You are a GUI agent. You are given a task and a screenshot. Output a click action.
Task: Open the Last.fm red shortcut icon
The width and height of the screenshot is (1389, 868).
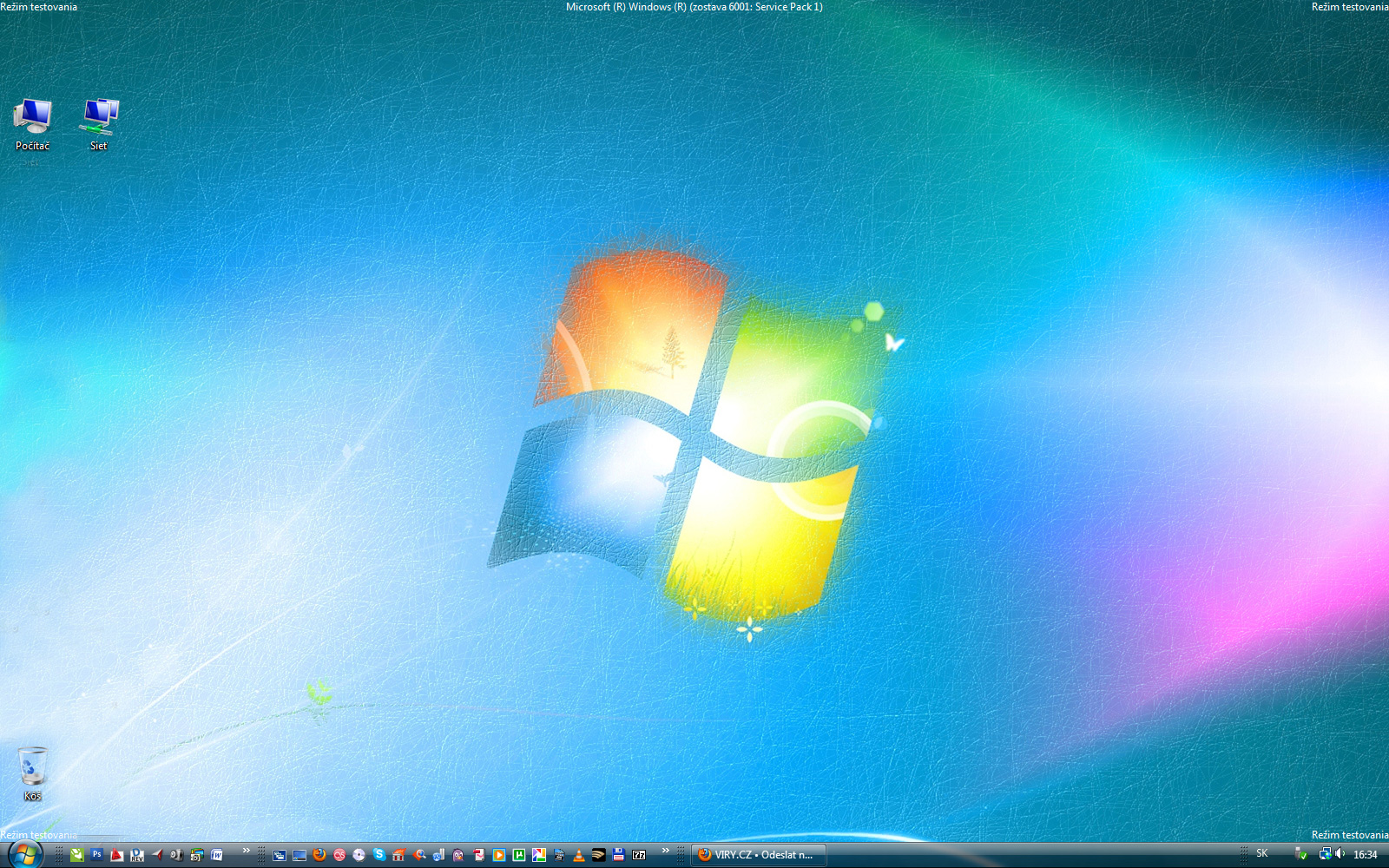pos(339,855)
